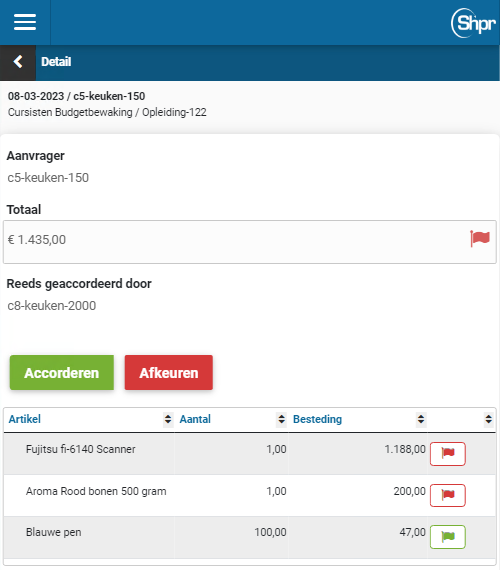Click the Besteding column header
Screen dimensions: 500x570
point(317,419)
